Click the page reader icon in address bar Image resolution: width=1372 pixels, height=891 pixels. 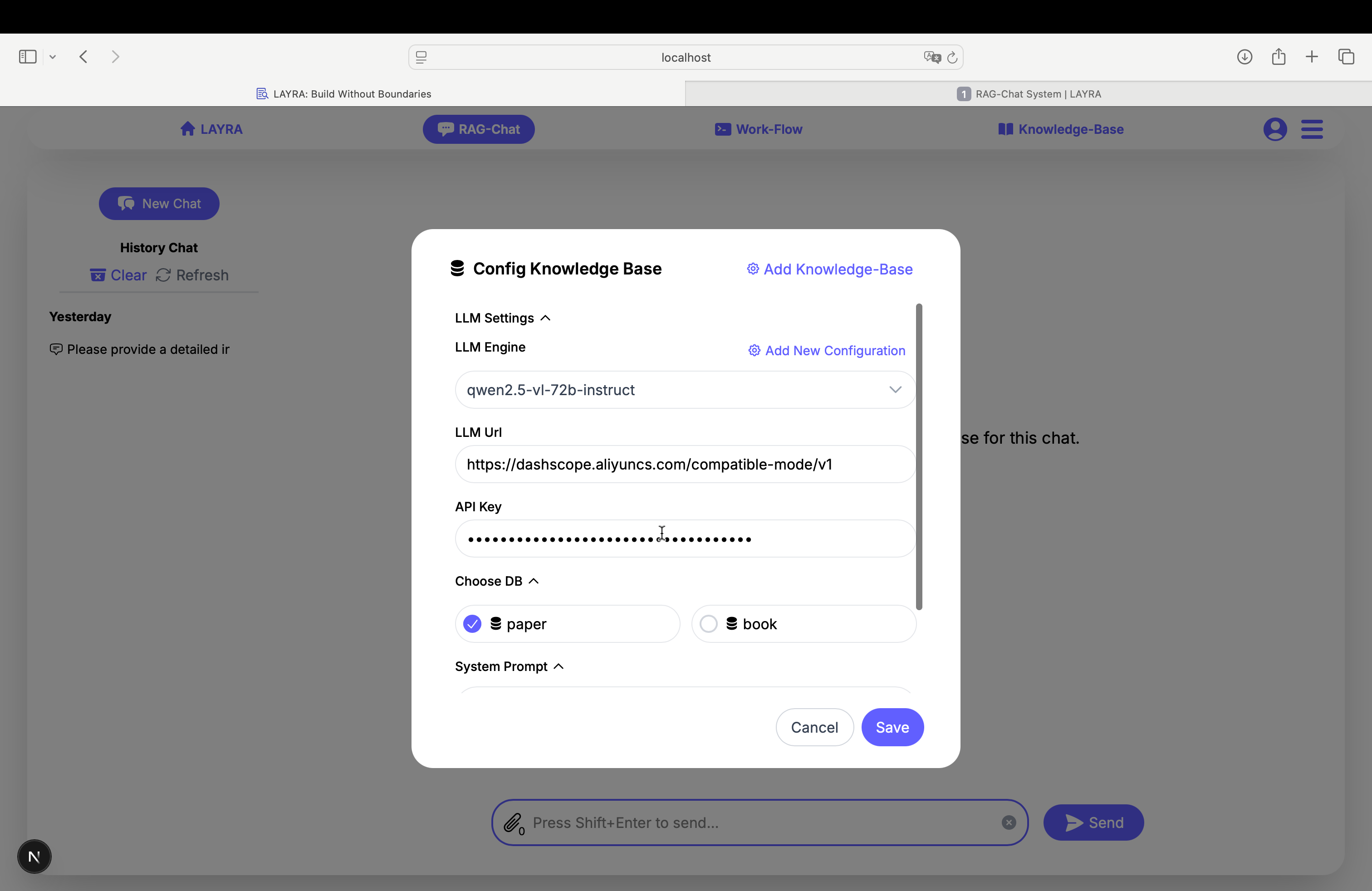(421, 57)
